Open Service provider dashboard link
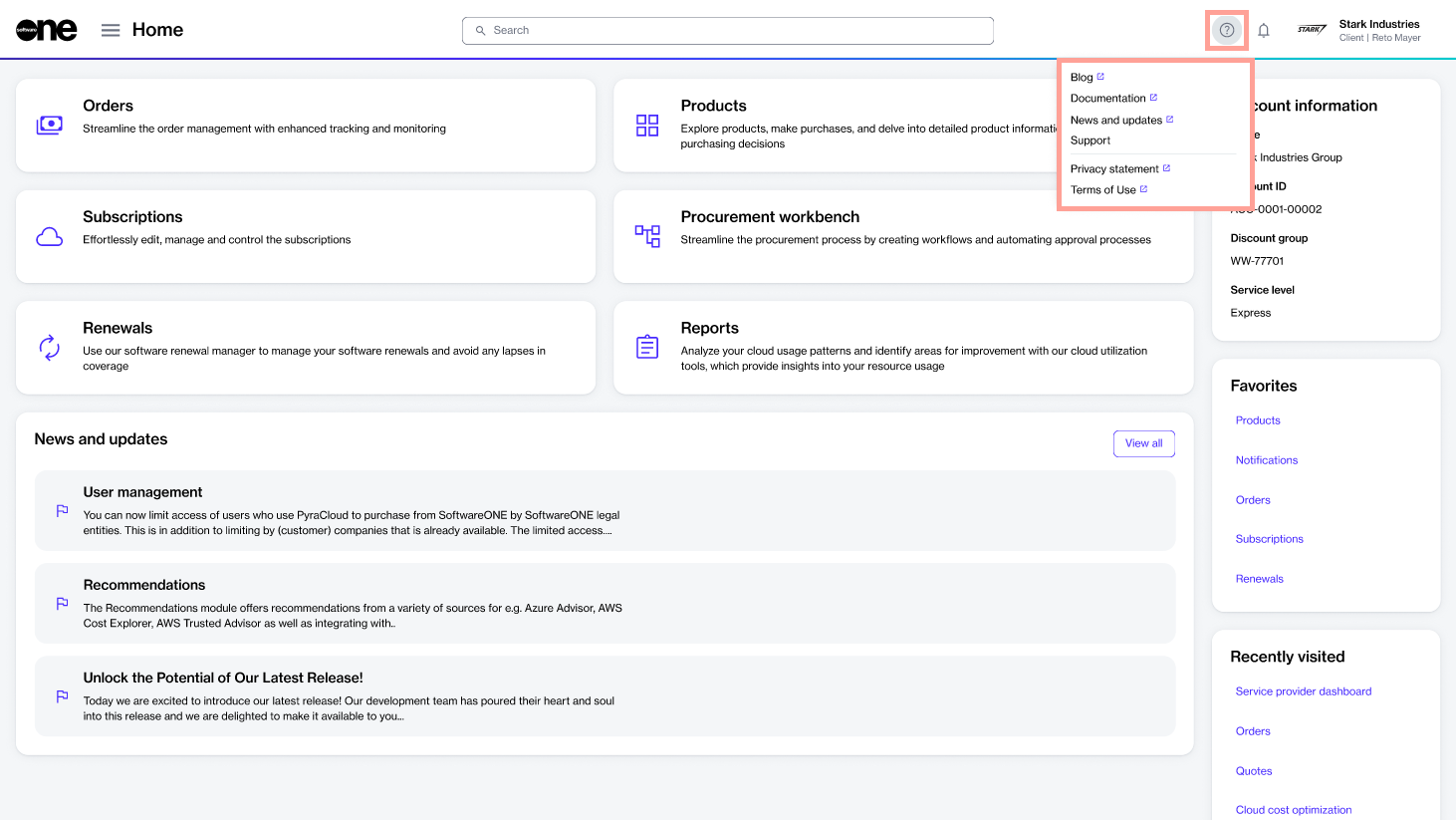The width and height of the screenshot is (1456, 820). coord(1304,691)
